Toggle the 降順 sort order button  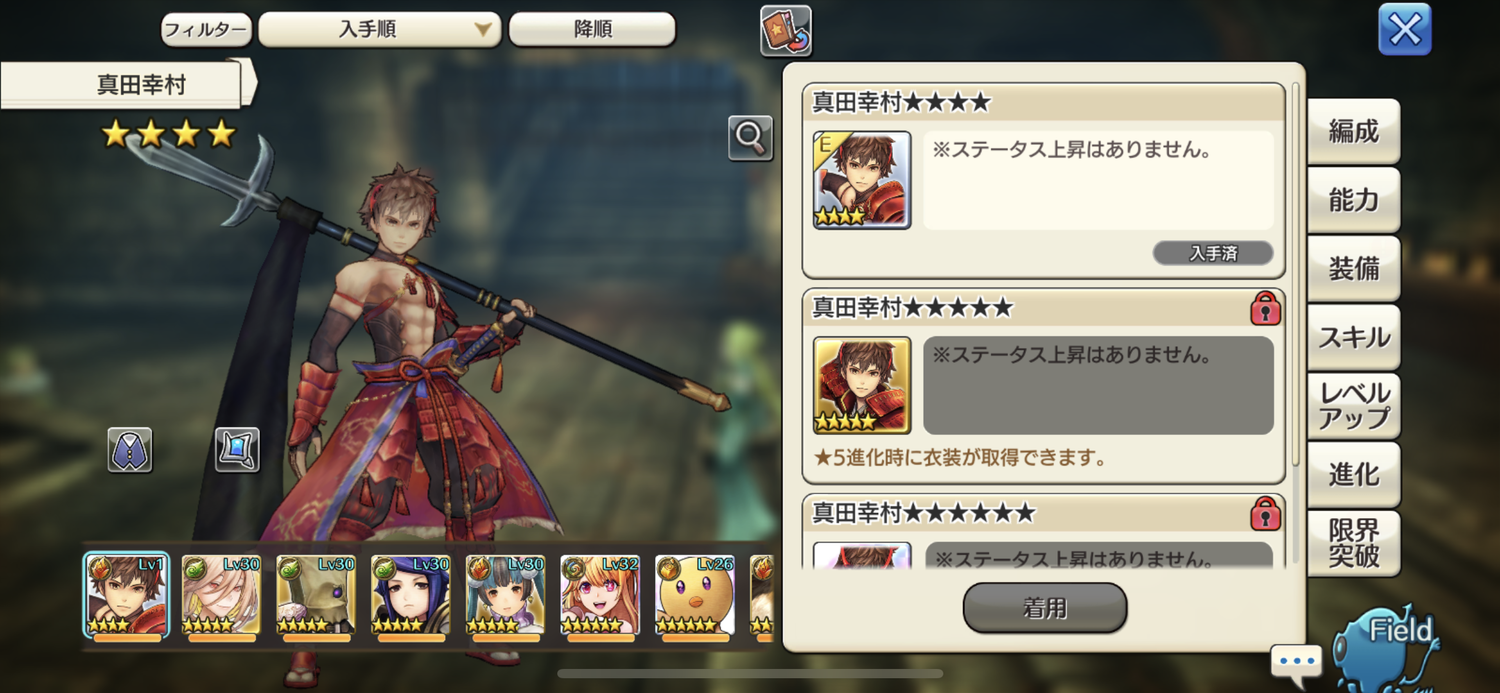pos(592,29)
